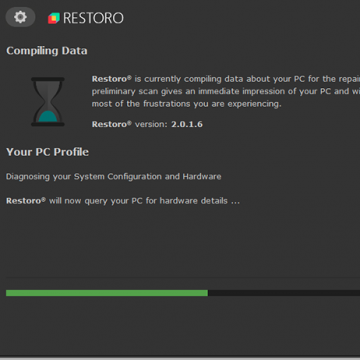The image size is (360, 360).
Task: Select the 'Compiling Data' heading
Action: point(47,51)
